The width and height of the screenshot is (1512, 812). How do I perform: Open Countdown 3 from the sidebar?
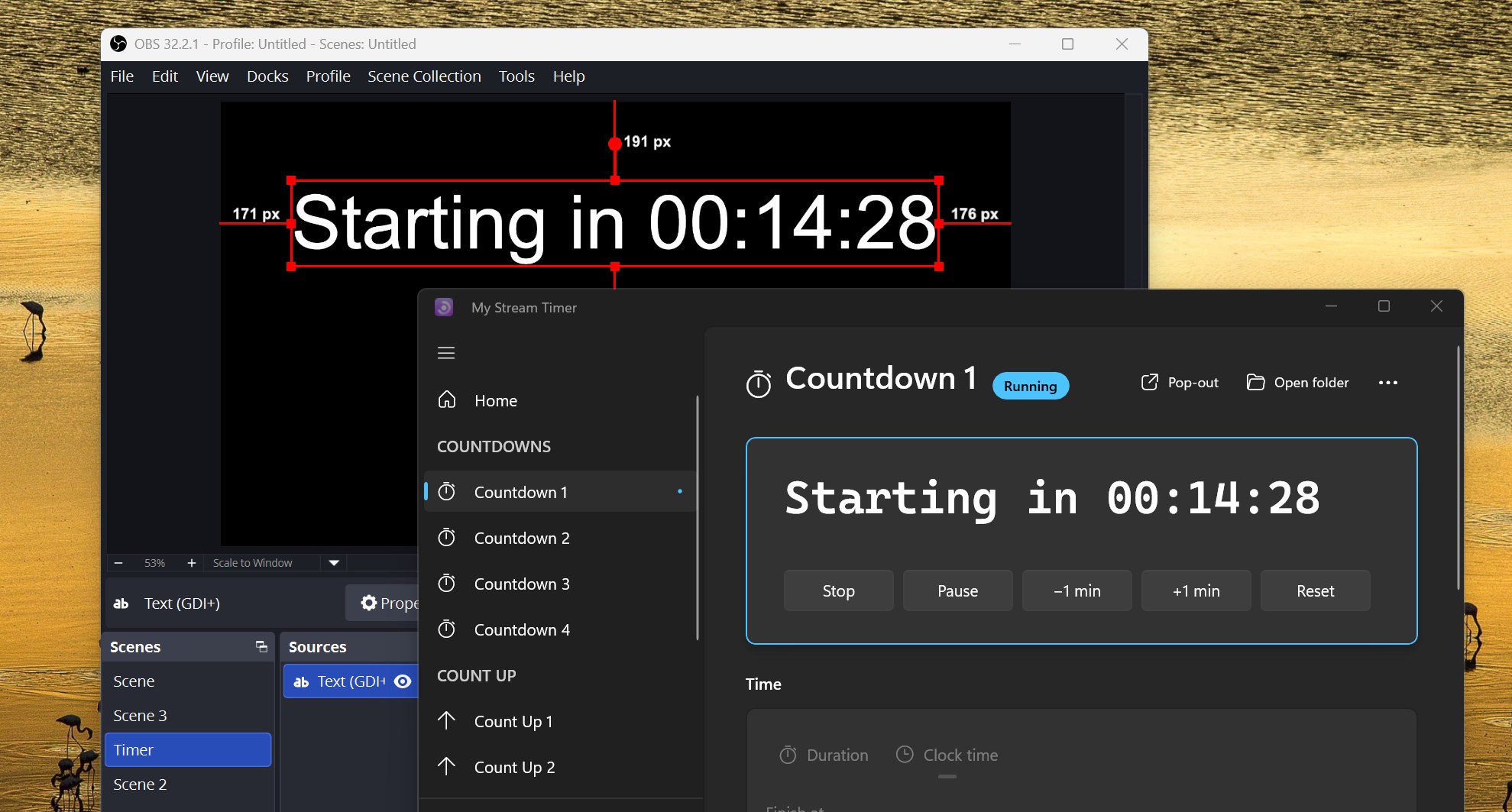pyautogui.click(x=559, y=584)
